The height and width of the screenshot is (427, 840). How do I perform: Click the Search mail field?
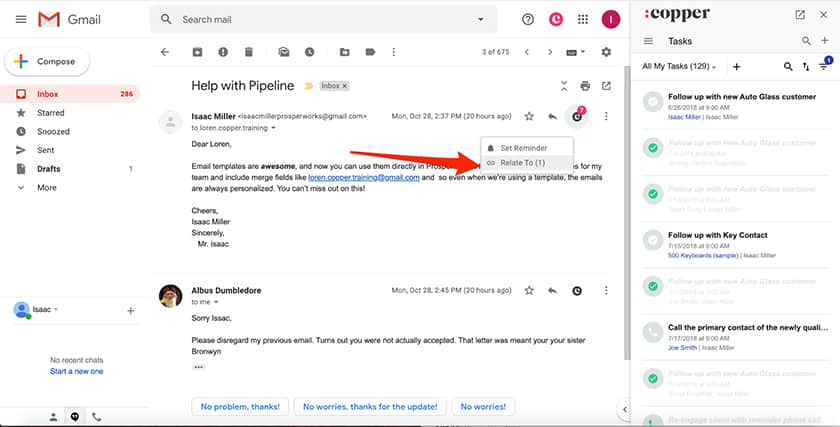(x=324, y=19)
